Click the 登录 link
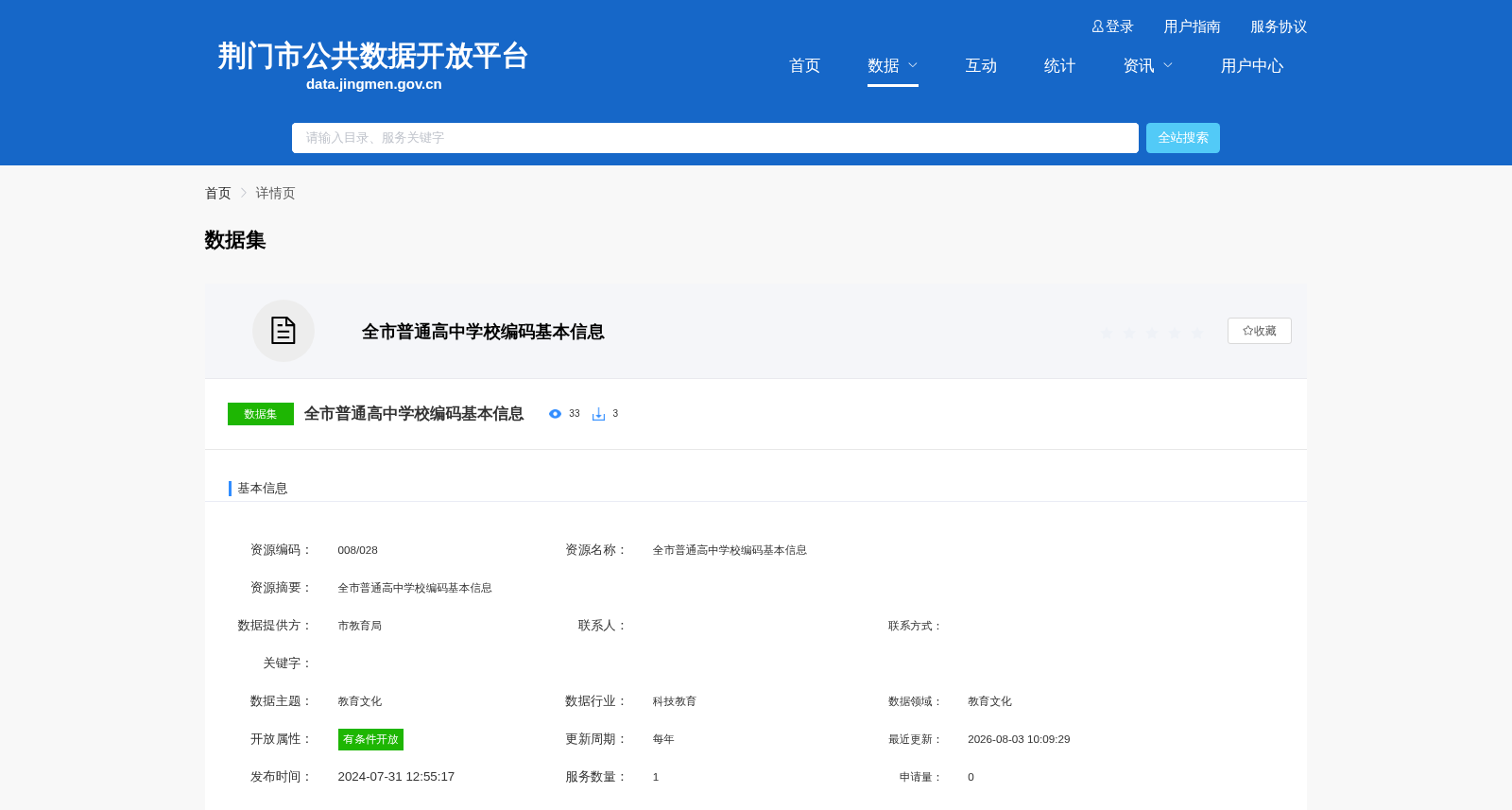 pyautogui.click(x=1119, y=26)
